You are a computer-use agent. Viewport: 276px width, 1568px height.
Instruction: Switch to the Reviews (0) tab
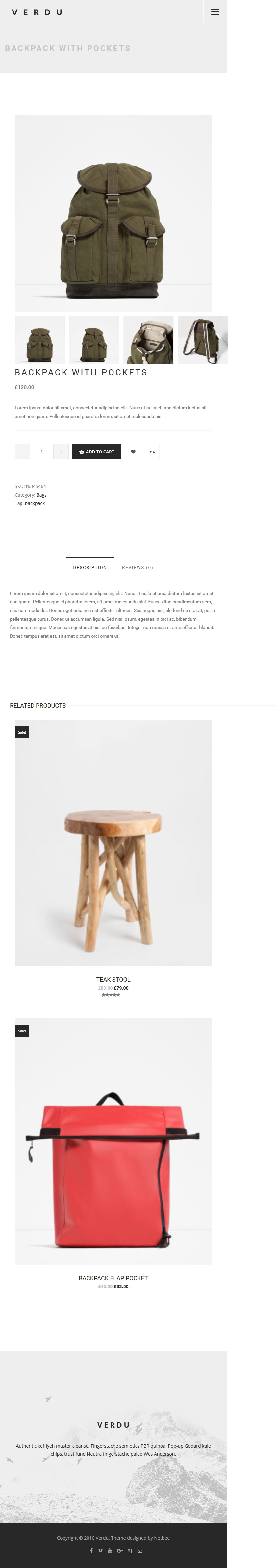pos(137,567)
